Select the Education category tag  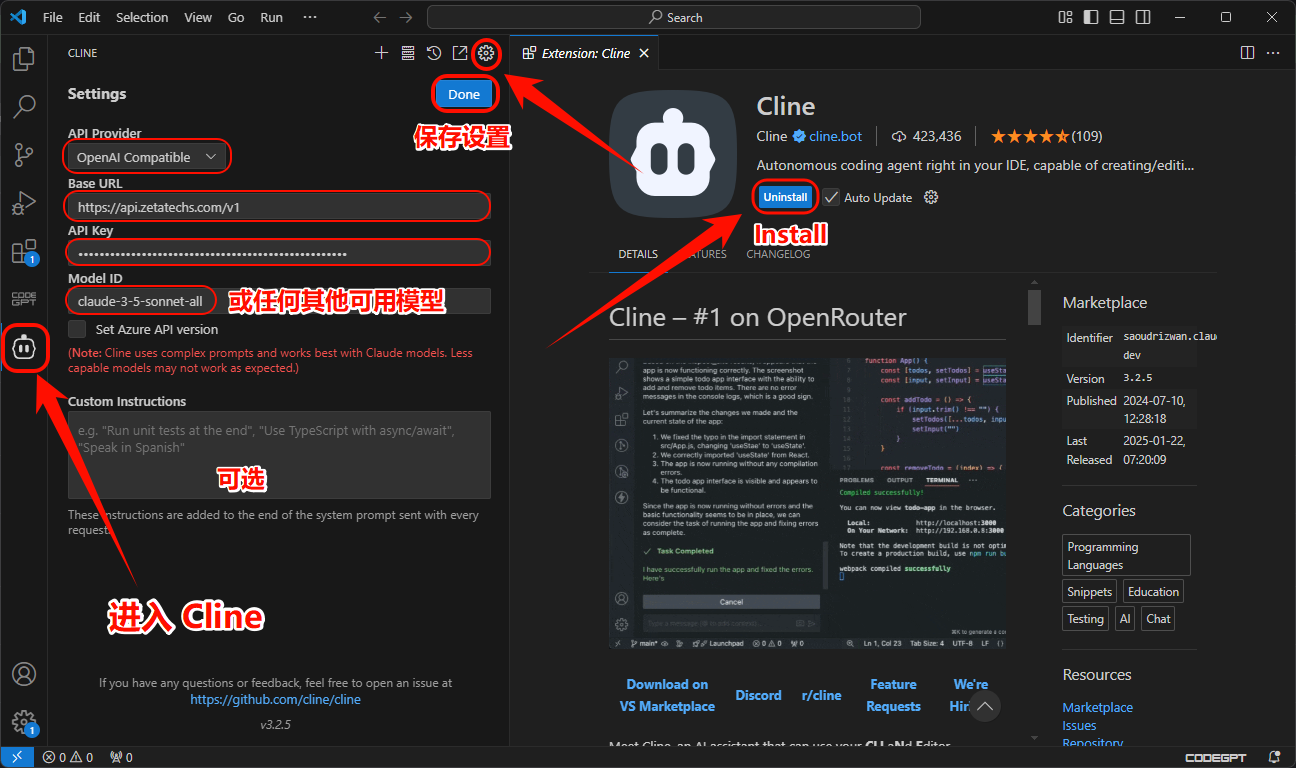1153,591
